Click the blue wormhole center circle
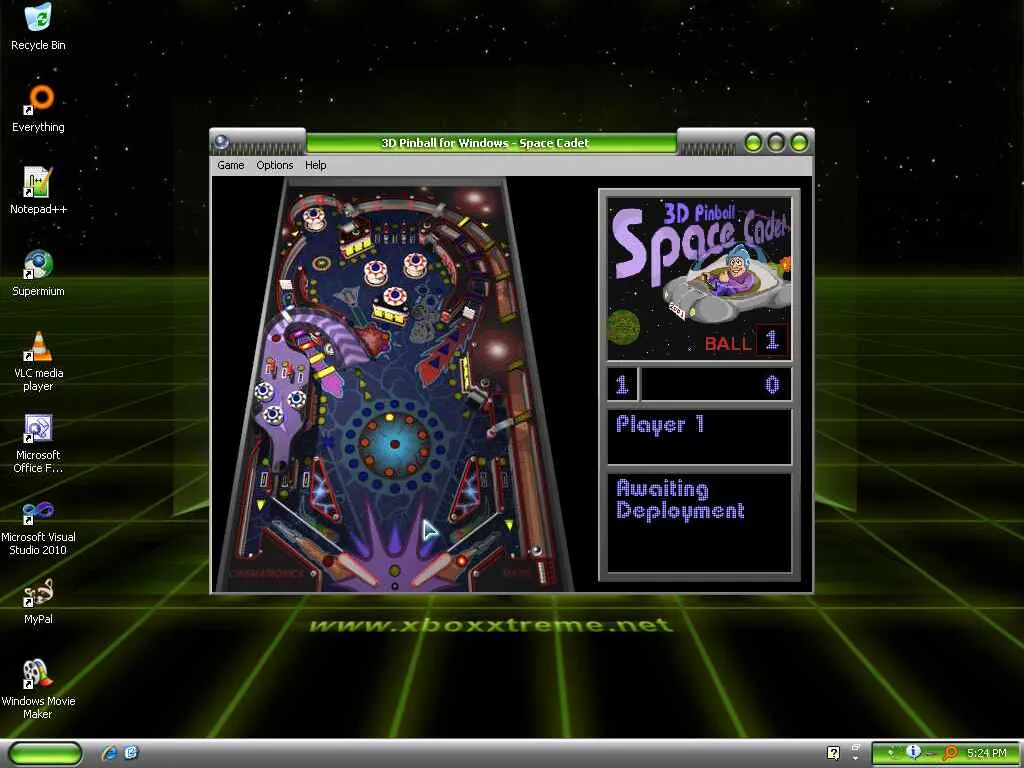Screen dimensions: 1024x768 [x=394, y=444]
